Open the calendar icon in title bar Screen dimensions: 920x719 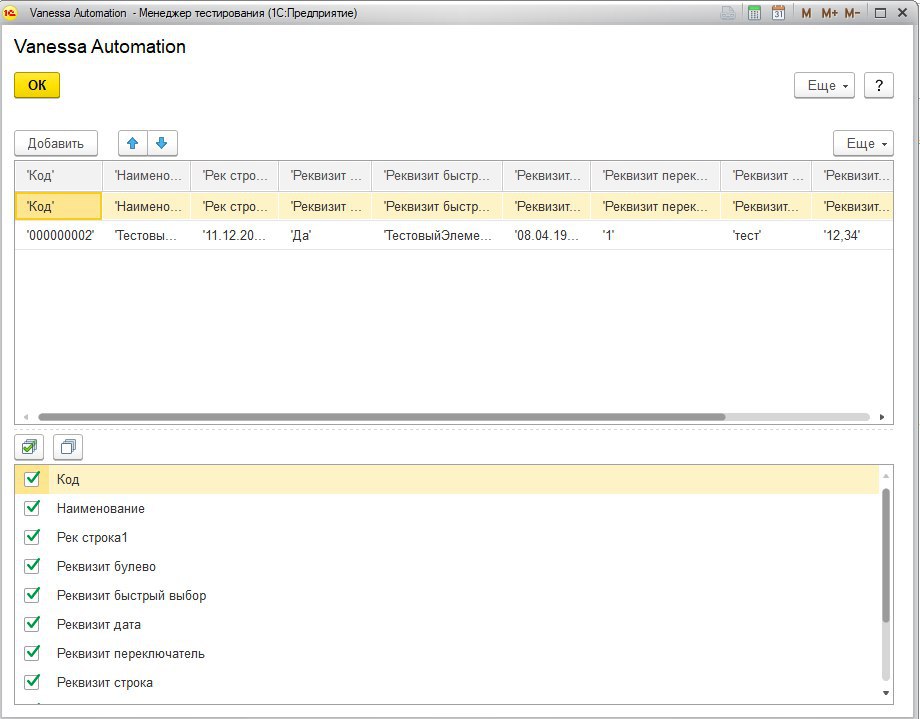click(778, 13)
